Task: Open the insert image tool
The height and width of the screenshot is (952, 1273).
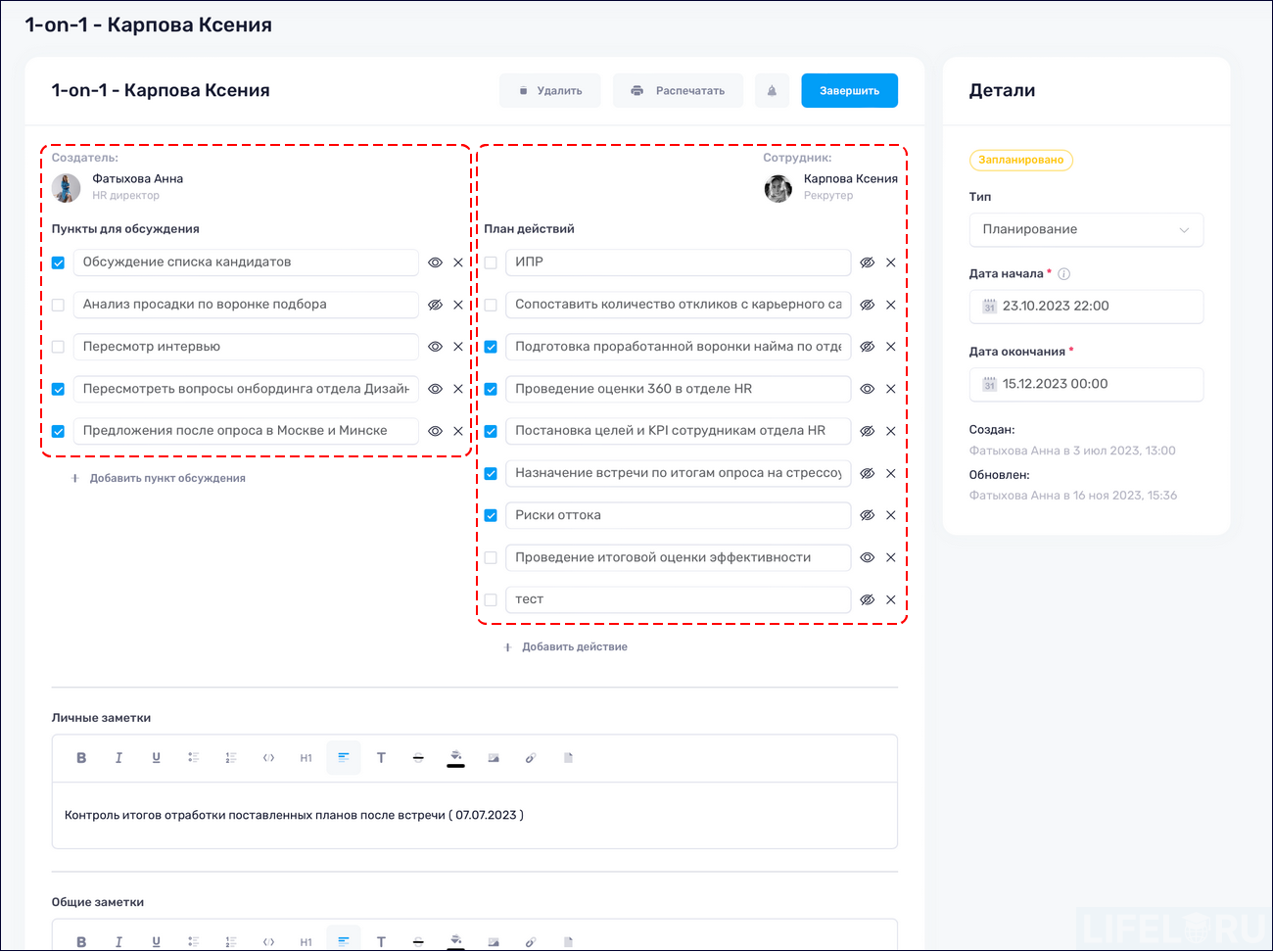Action: pyautogui.click(x=493, y=757)
